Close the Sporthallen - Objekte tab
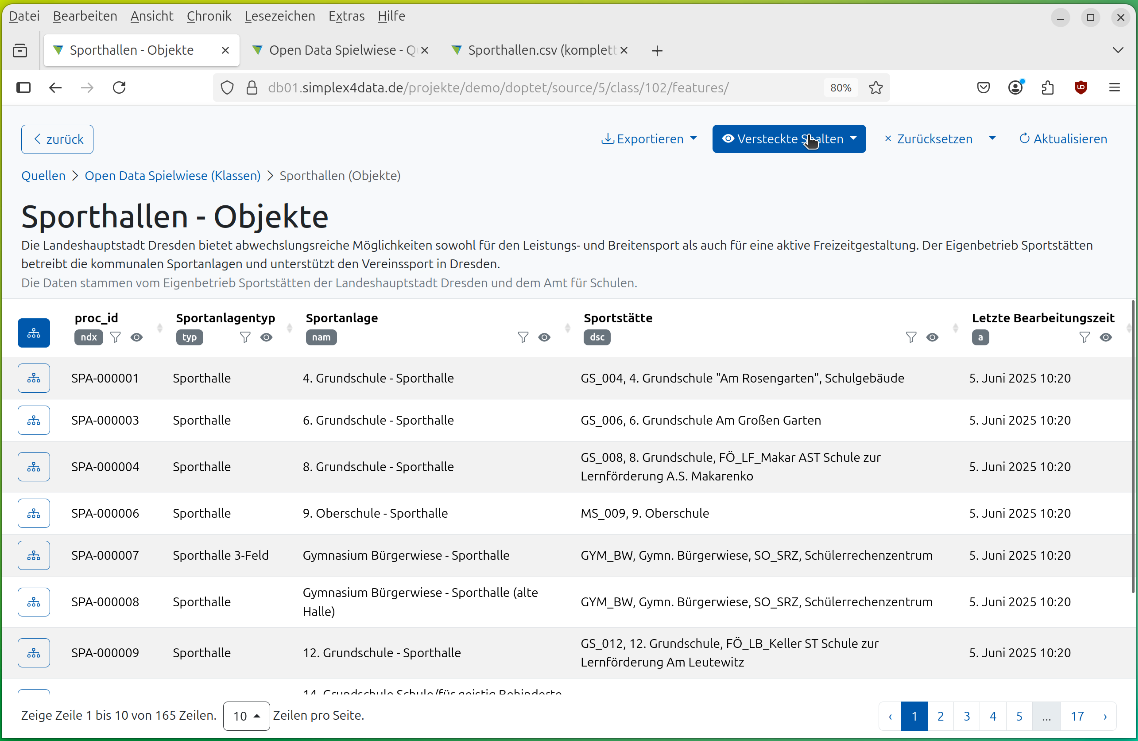The height and width of the screenshot is (741, 1138). (225, 50)
